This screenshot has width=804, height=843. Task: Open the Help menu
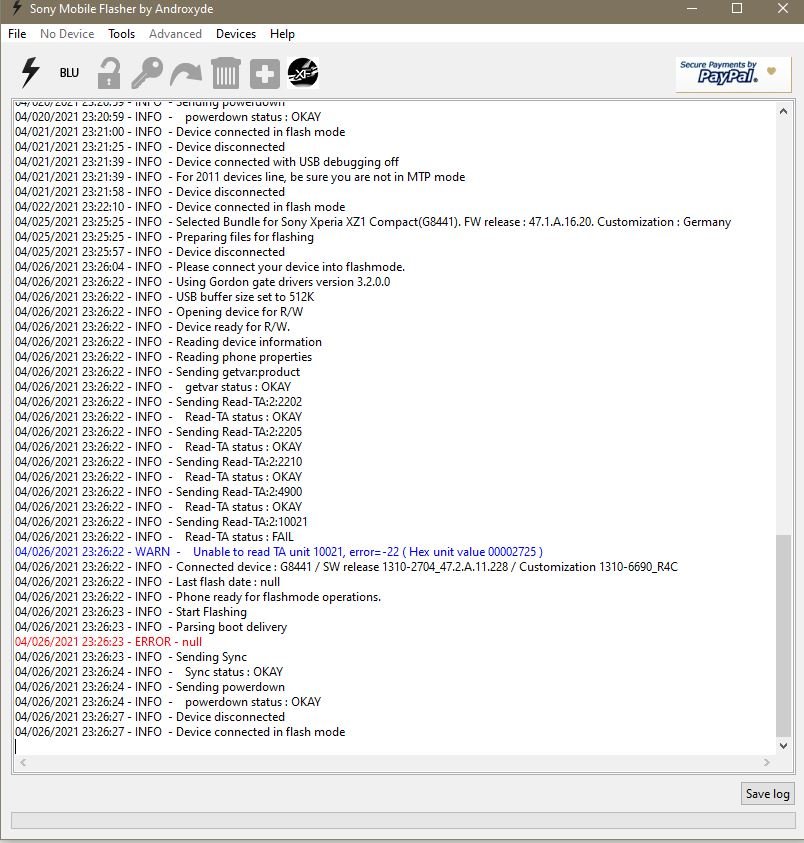point(282,34)
